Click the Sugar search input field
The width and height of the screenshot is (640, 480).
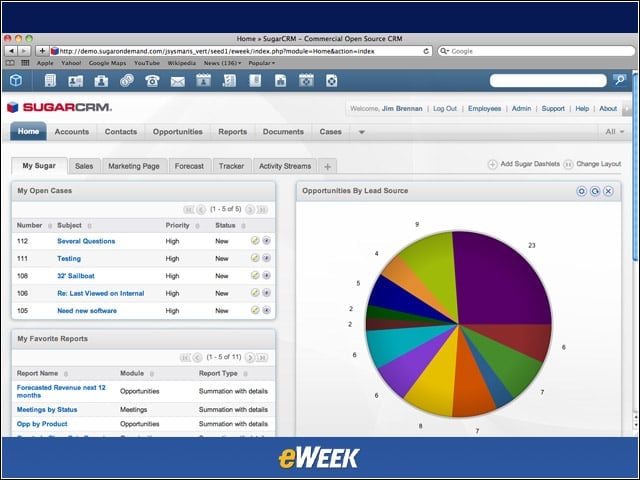click(x=548, y=80)
